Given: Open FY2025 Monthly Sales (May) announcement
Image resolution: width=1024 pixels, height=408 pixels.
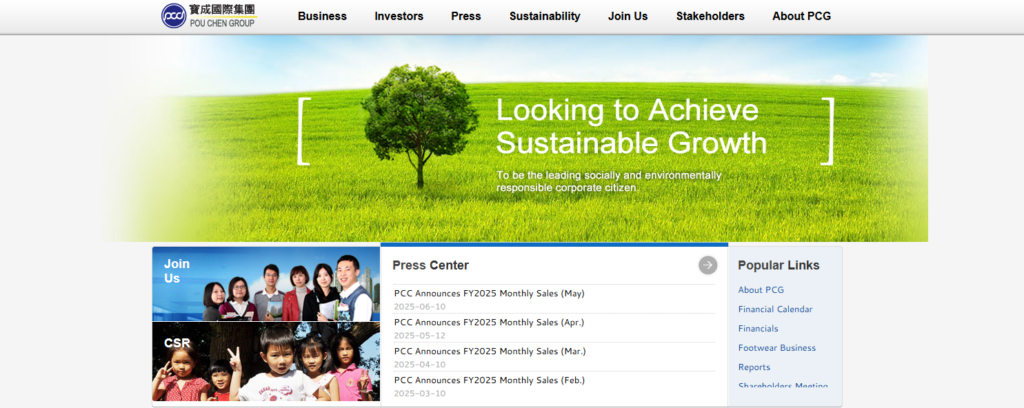Looking at the screenshot, I should pyautogui.click(x=489, y=294).
